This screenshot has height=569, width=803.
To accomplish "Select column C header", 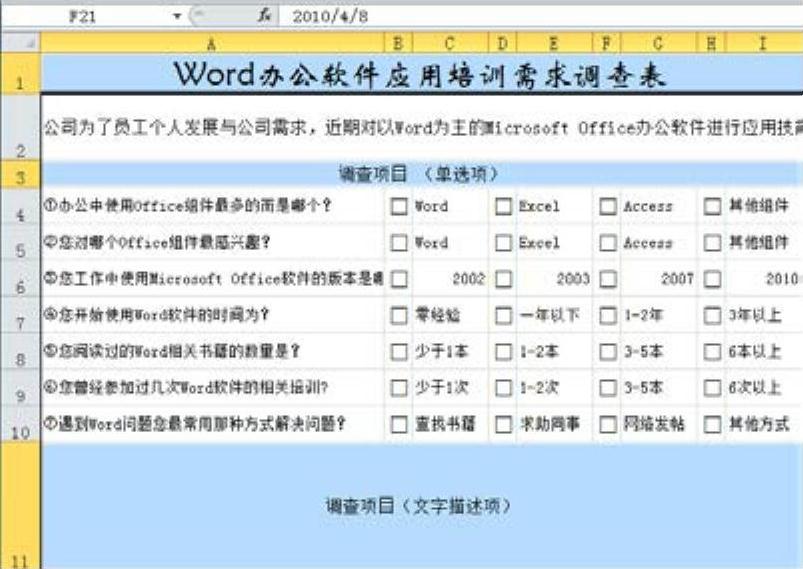I will coord(450,44).
